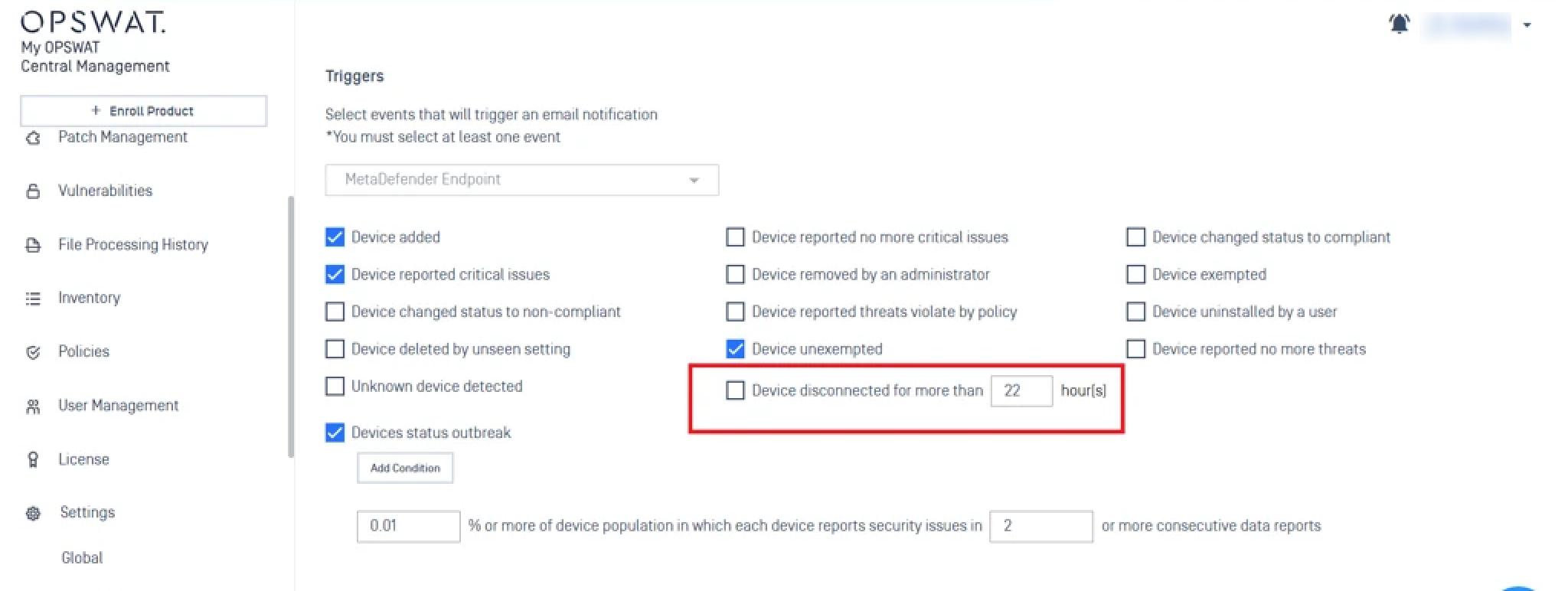Enable Device disconnected for more than checkbox
Image resolution: width=1568 pixels, height=591 pixels.
[735, 390]
